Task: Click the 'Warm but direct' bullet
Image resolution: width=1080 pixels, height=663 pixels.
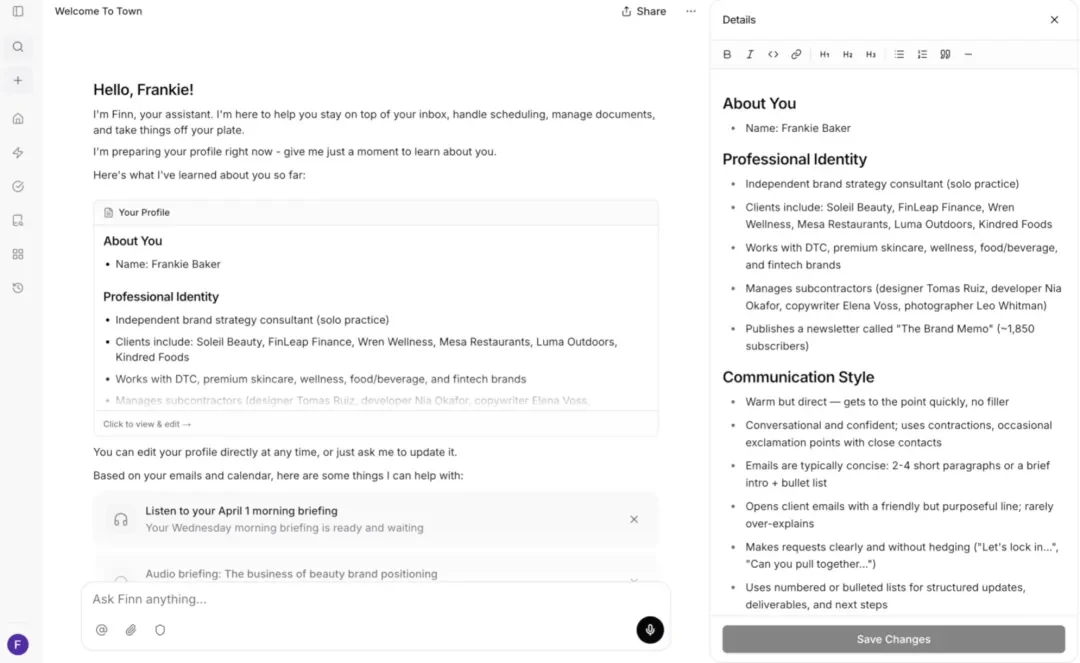Action: pyautogui.click(x=877, y=401)
